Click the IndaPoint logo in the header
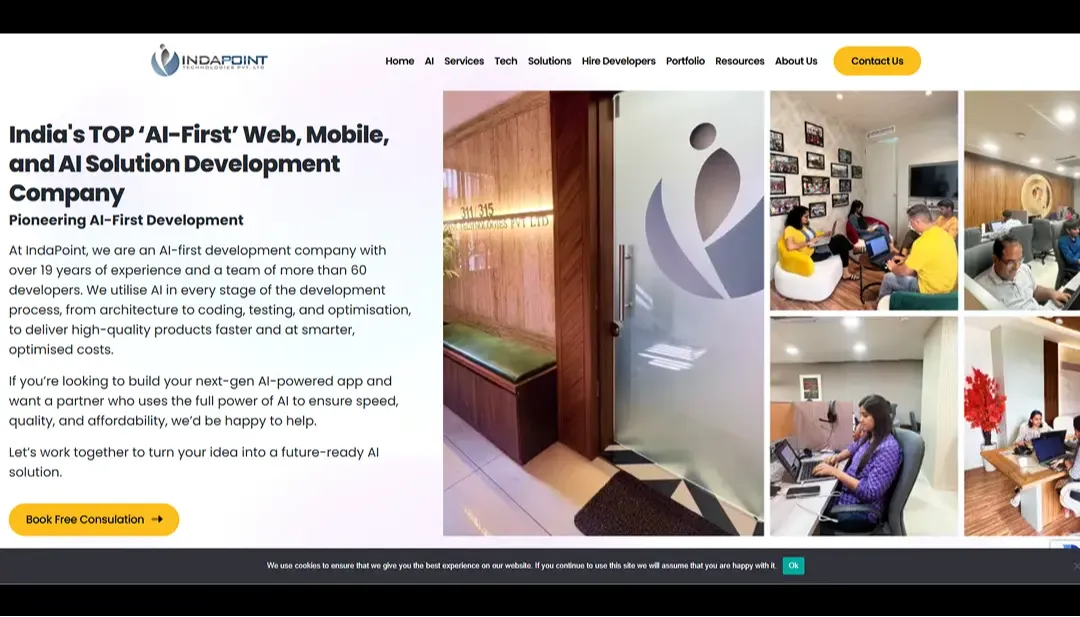Image resolution: width=1080 pixels, height=617 pixels. coord(209,61)
